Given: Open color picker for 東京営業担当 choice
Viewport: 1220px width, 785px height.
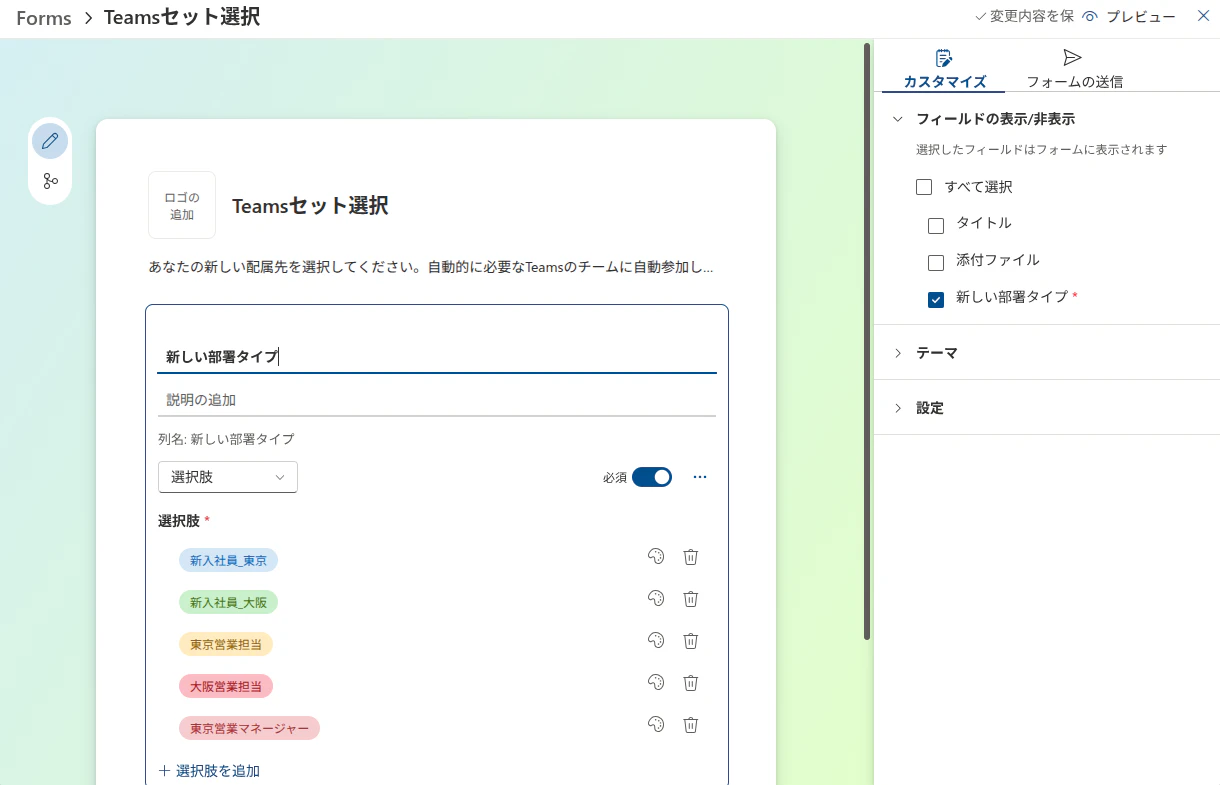Looking at the screenshot, I should point(656,641).
